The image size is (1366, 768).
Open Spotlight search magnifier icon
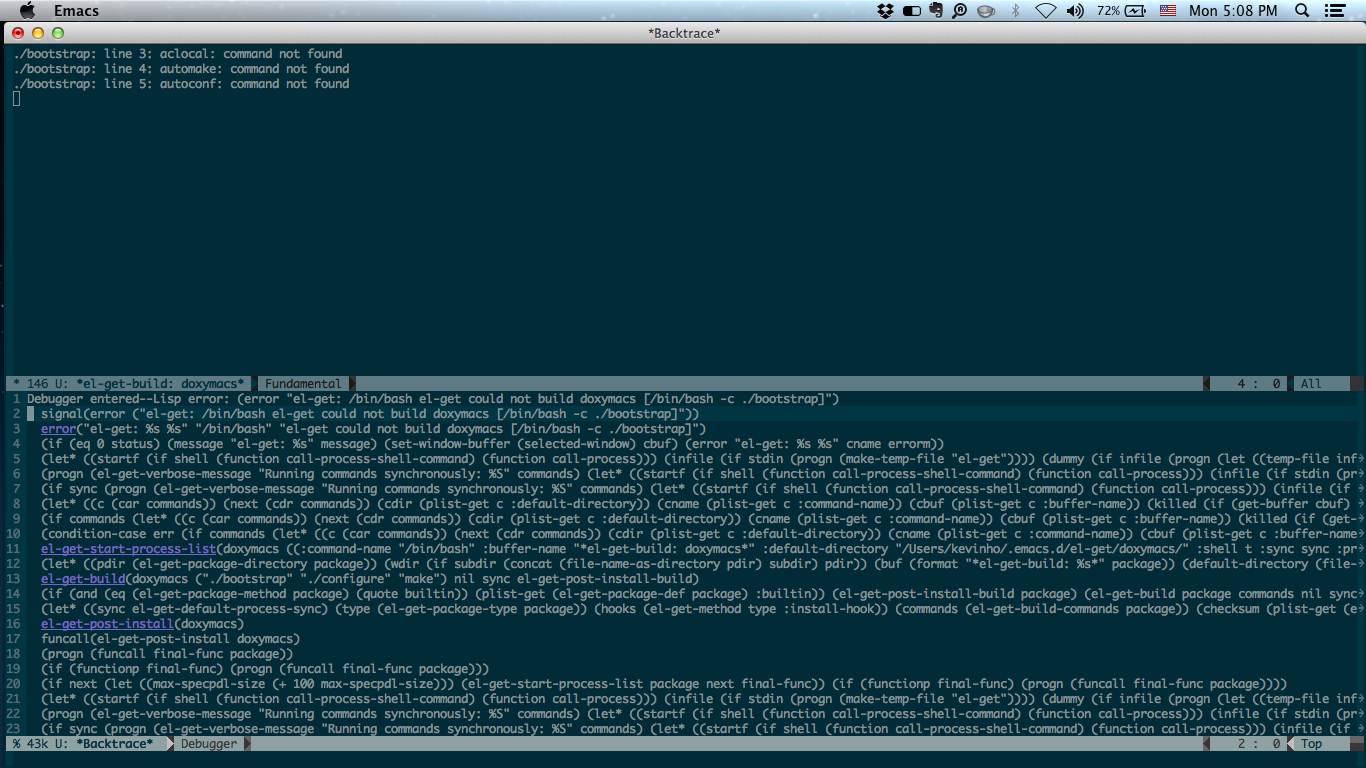pyautogui.click(x=1302, y=10)
